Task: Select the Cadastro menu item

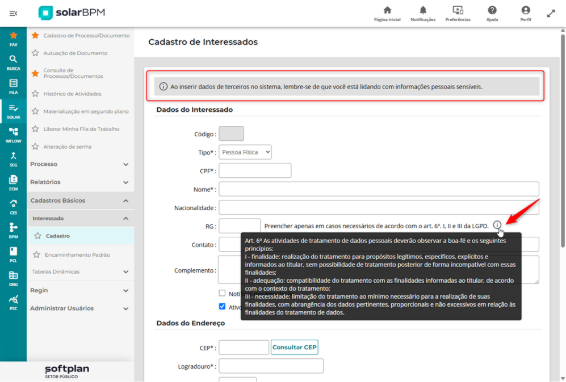Action: coord(81,236)
